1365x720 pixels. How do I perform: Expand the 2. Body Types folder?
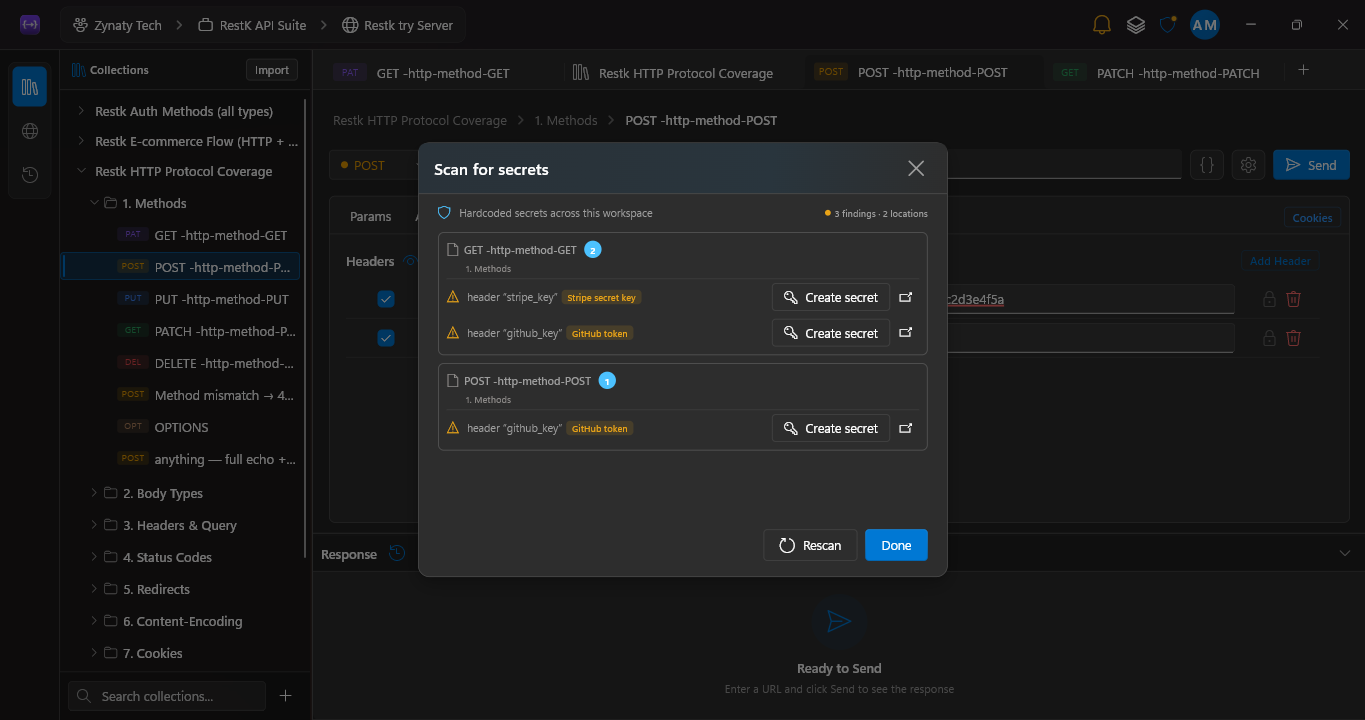click(94, 493)
